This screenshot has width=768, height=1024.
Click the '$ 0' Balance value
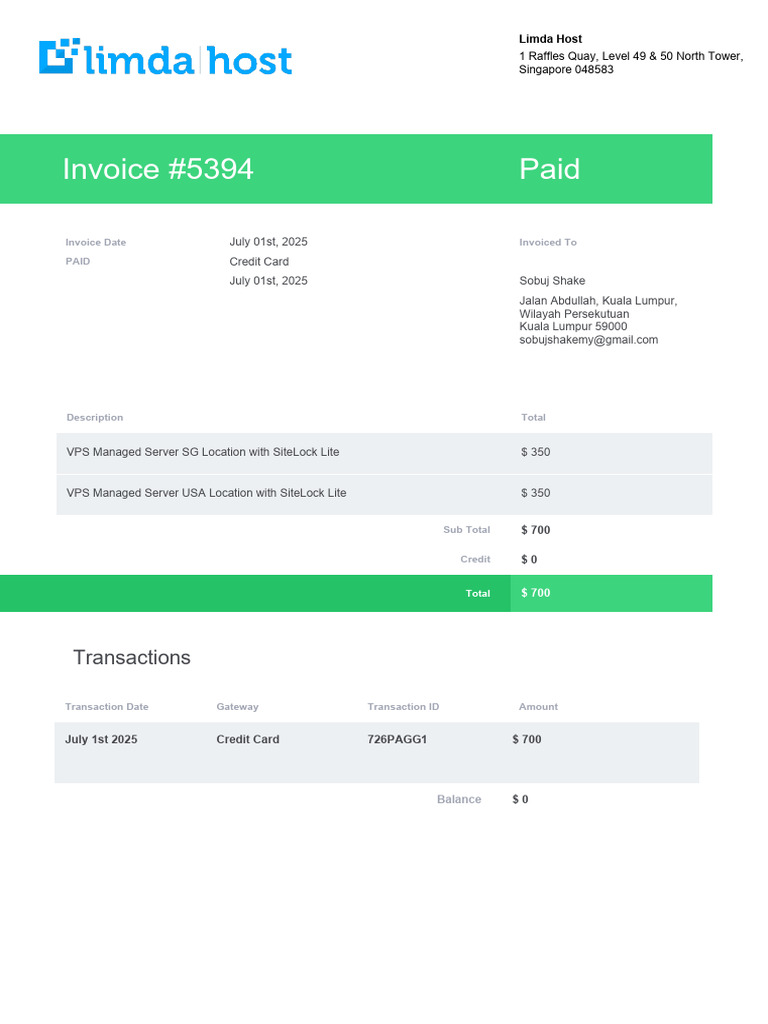pos(520,799)
